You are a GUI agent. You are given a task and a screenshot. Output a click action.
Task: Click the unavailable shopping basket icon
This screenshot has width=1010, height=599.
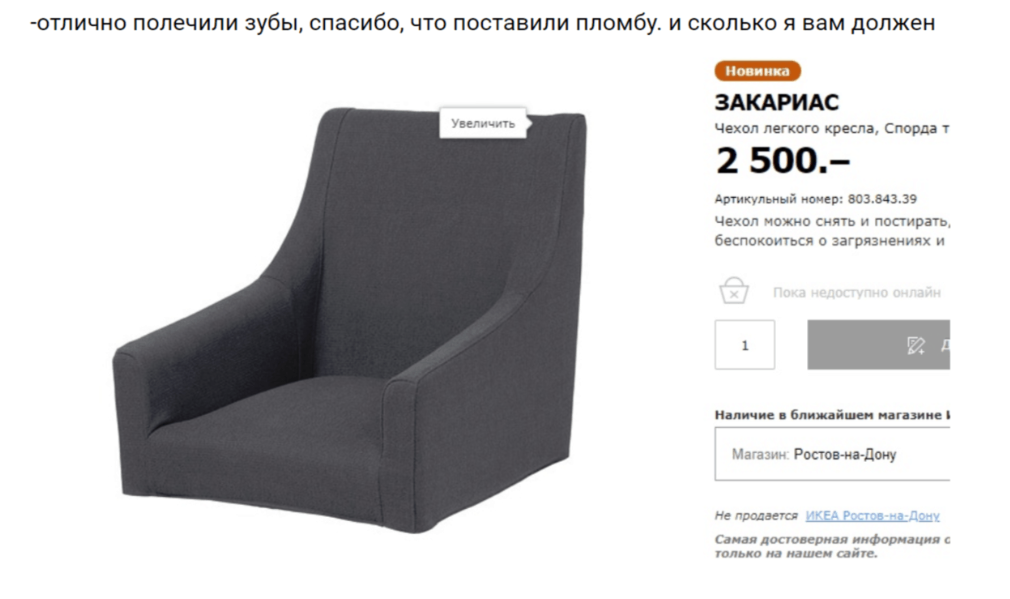coord(734,290)
